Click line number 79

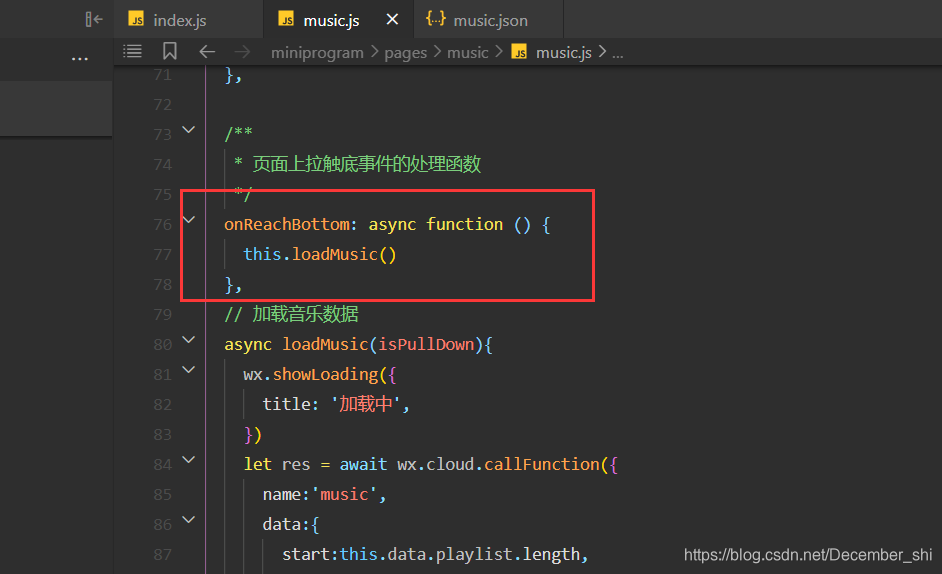162,314
